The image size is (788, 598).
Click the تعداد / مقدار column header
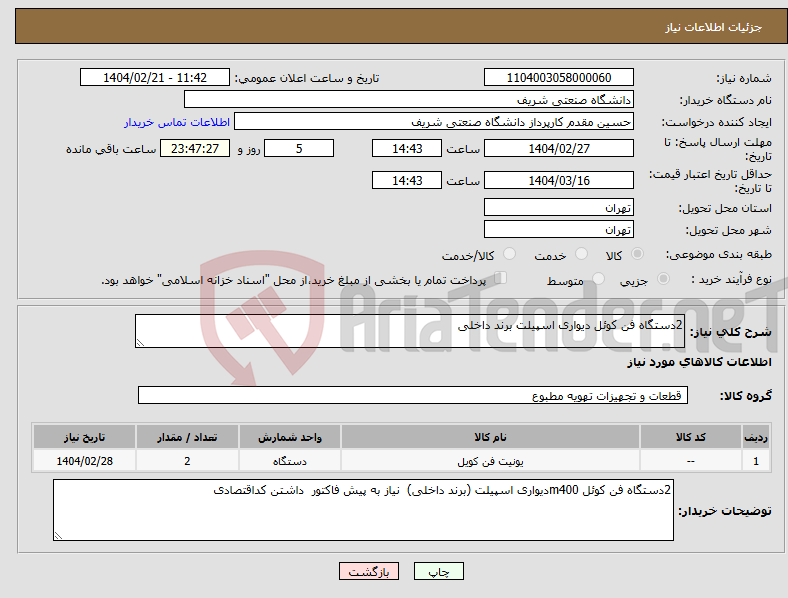187,437
